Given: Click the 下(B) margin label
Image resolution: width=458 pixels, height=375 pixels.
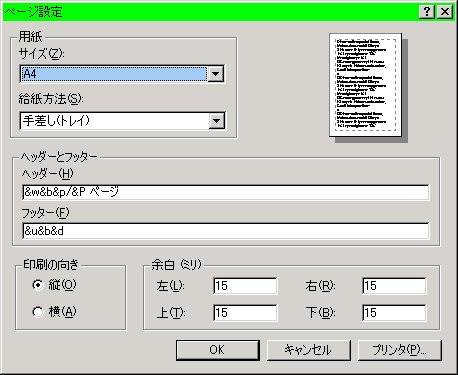Looking at the screenshot, I should coord(320,313).
